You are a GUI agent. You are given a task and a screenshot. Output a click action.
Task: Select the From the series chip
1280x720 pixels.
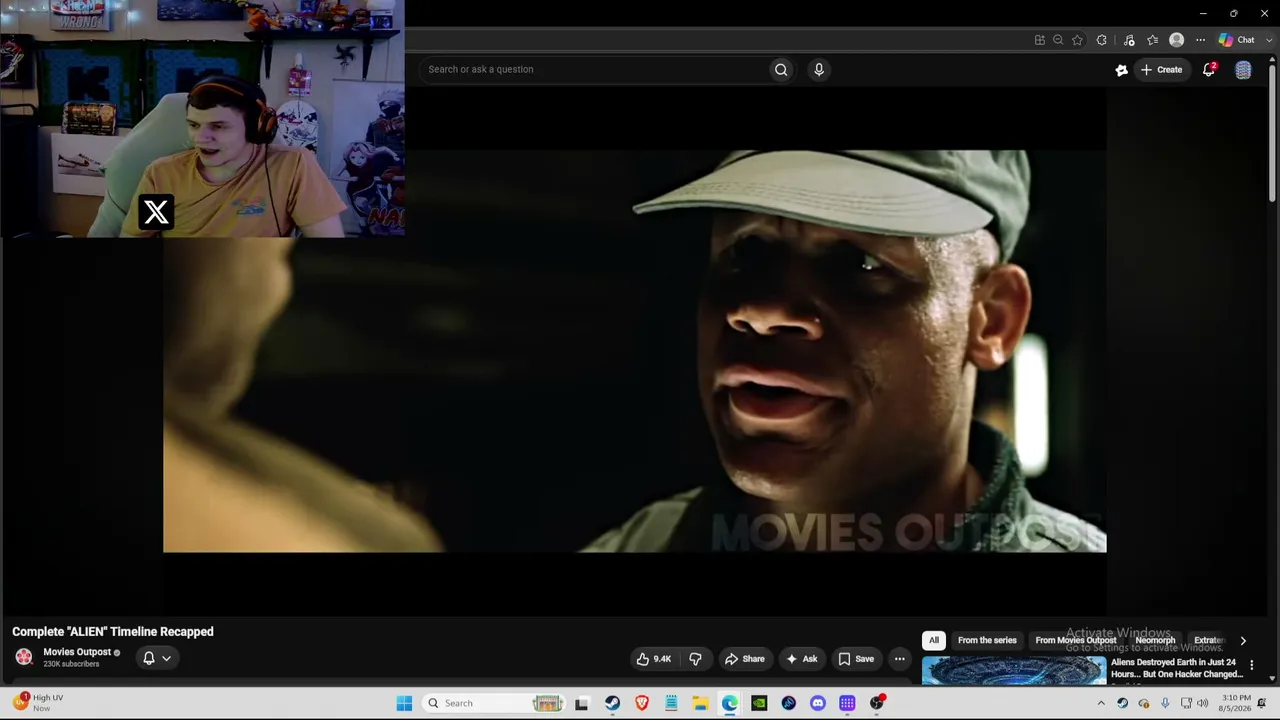click(x=987, y=640)
